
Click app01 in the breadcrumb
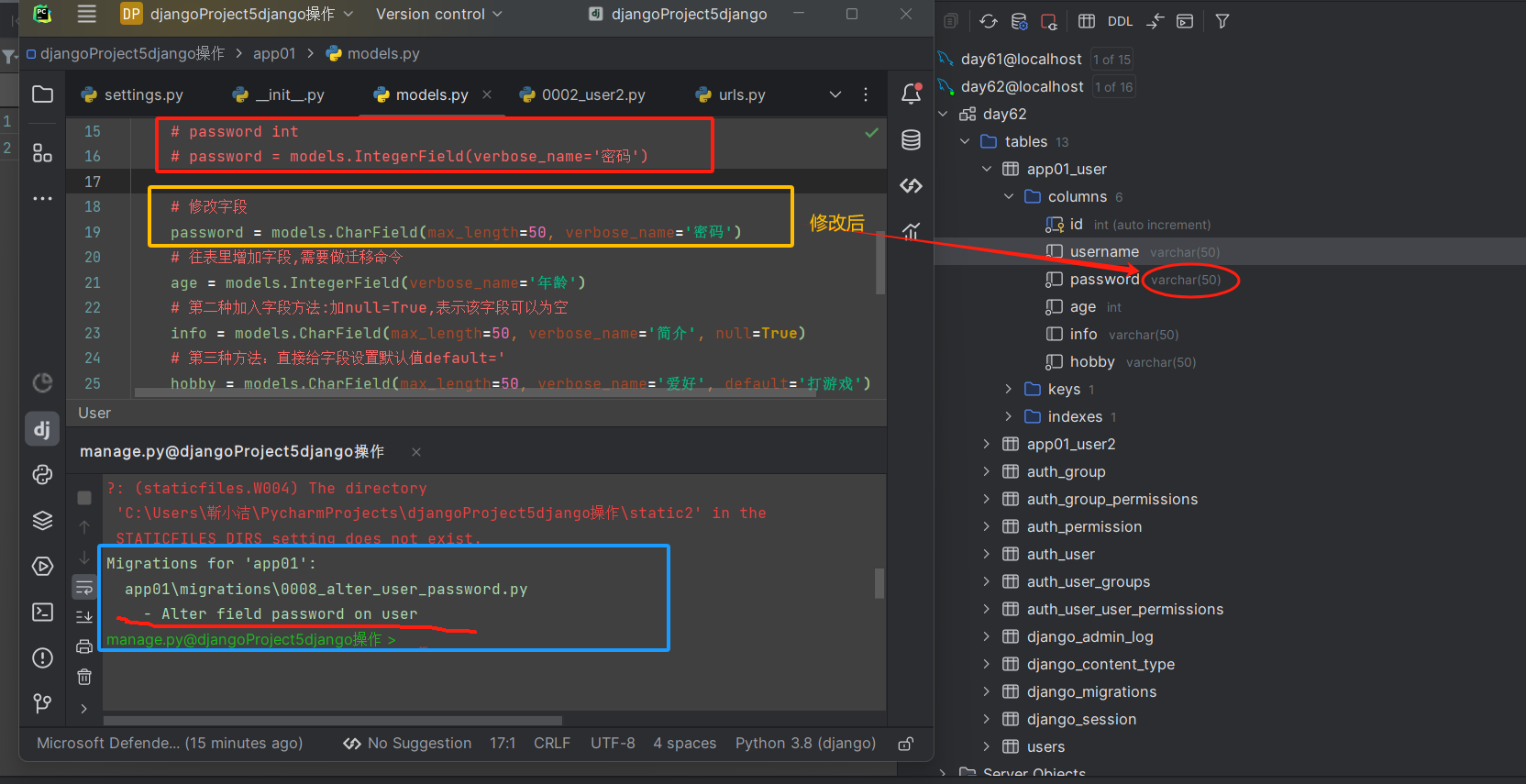click(274, 53)
